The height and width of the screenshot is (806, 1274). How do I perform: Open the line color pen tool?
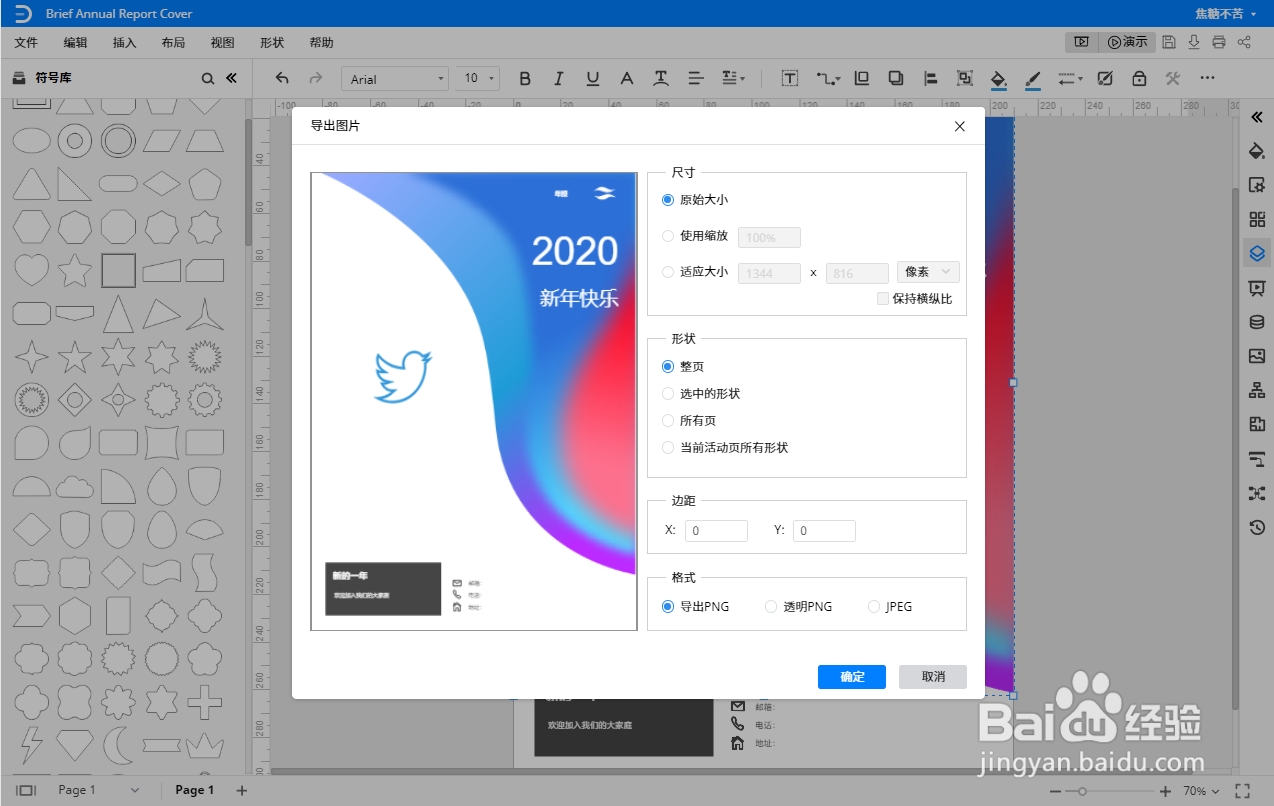click(x=1033, y=79)
